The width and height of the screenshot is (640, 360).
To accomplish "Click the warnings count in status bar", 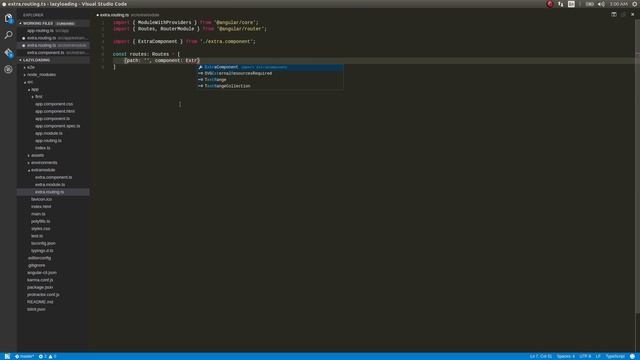I will [53, 356].
